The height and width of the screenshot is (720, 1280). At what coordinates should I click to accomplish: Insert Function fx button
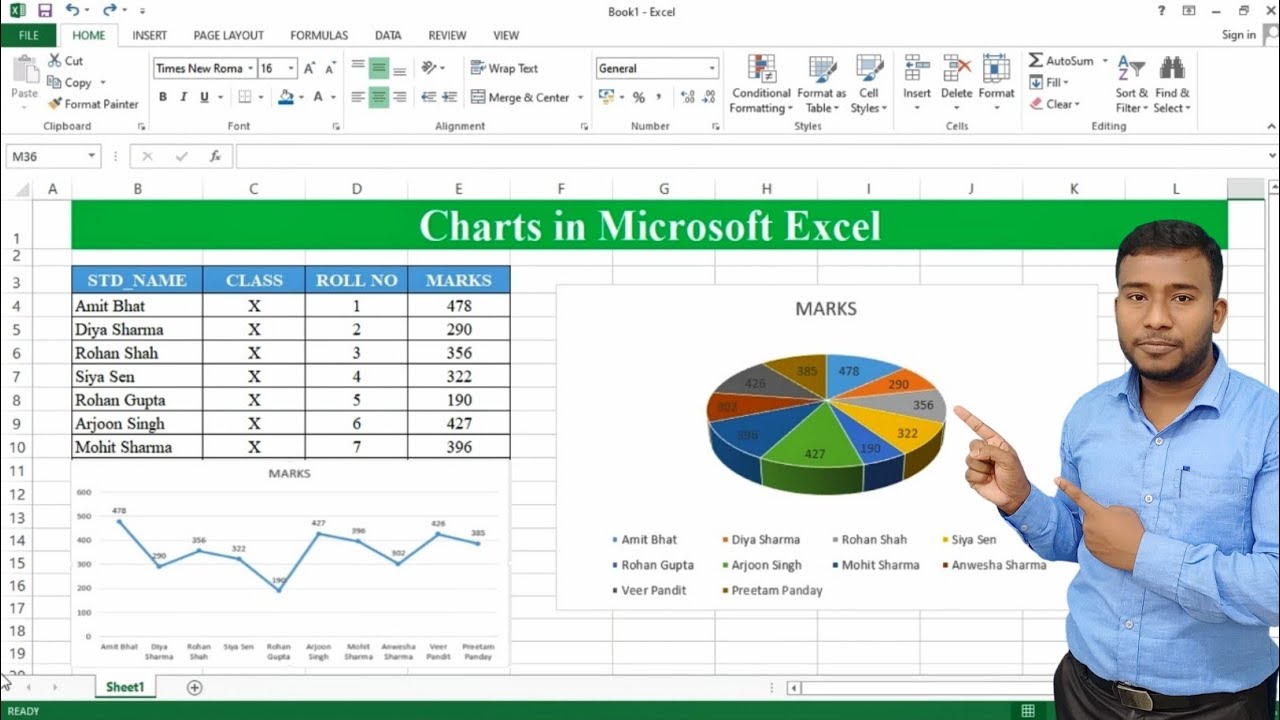(x=215, y=156)
